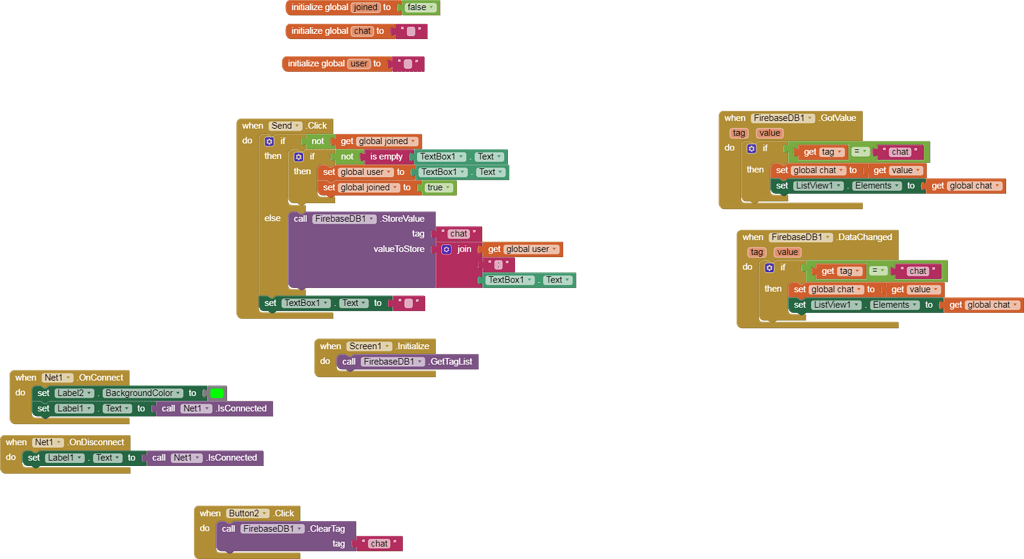This screenshot has height=559, width=1024.
Task: Click empty text string in initialize global chat
Action: 411,31
